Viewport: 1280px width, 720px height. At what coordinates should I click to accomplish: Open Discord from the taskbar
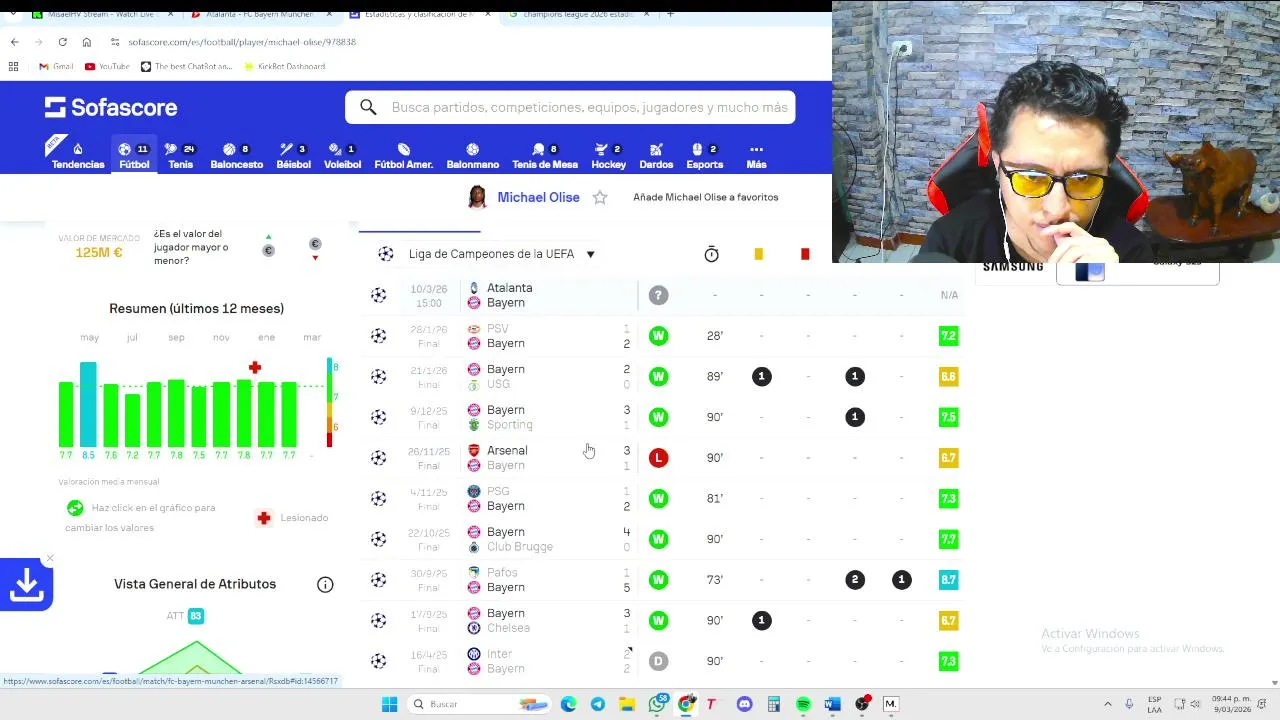744,704
